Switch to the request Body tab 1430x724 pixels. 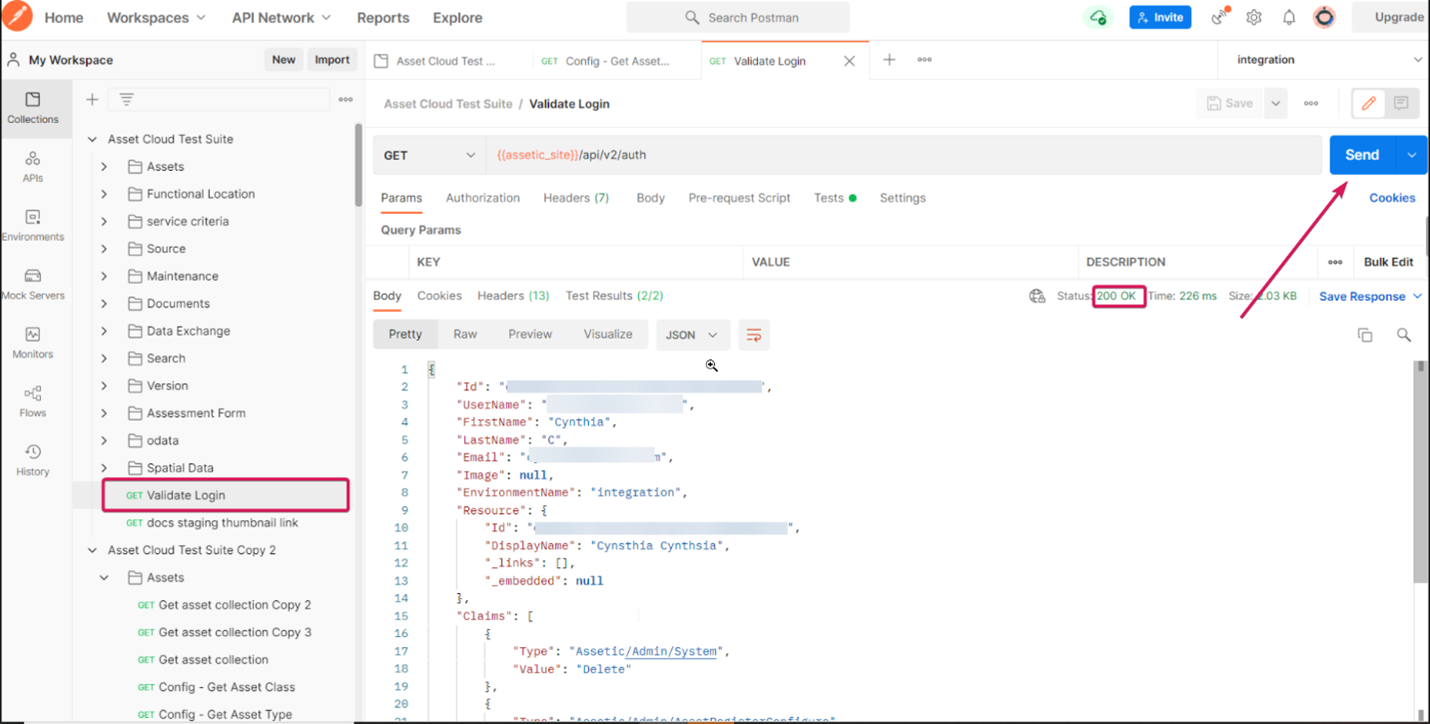(x=651, y=198)
